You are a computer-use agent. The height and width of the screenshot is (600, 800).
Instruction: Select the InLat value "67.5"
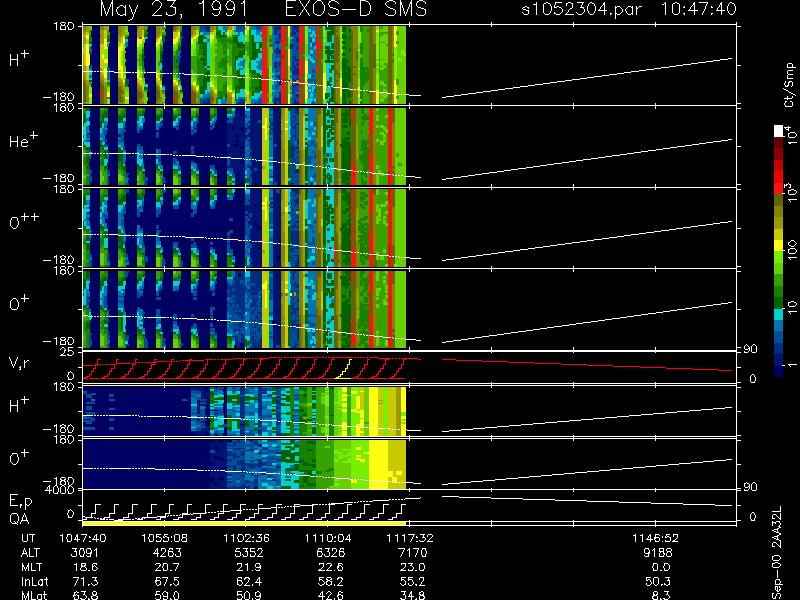(165, 581)
